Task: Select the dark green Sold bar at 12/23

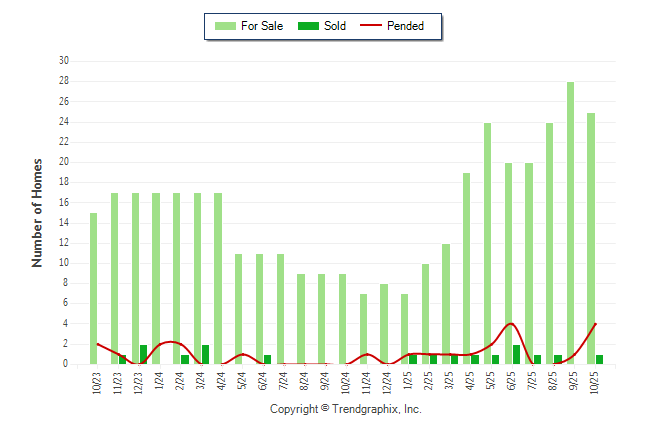Action: (x=143, y=354)
